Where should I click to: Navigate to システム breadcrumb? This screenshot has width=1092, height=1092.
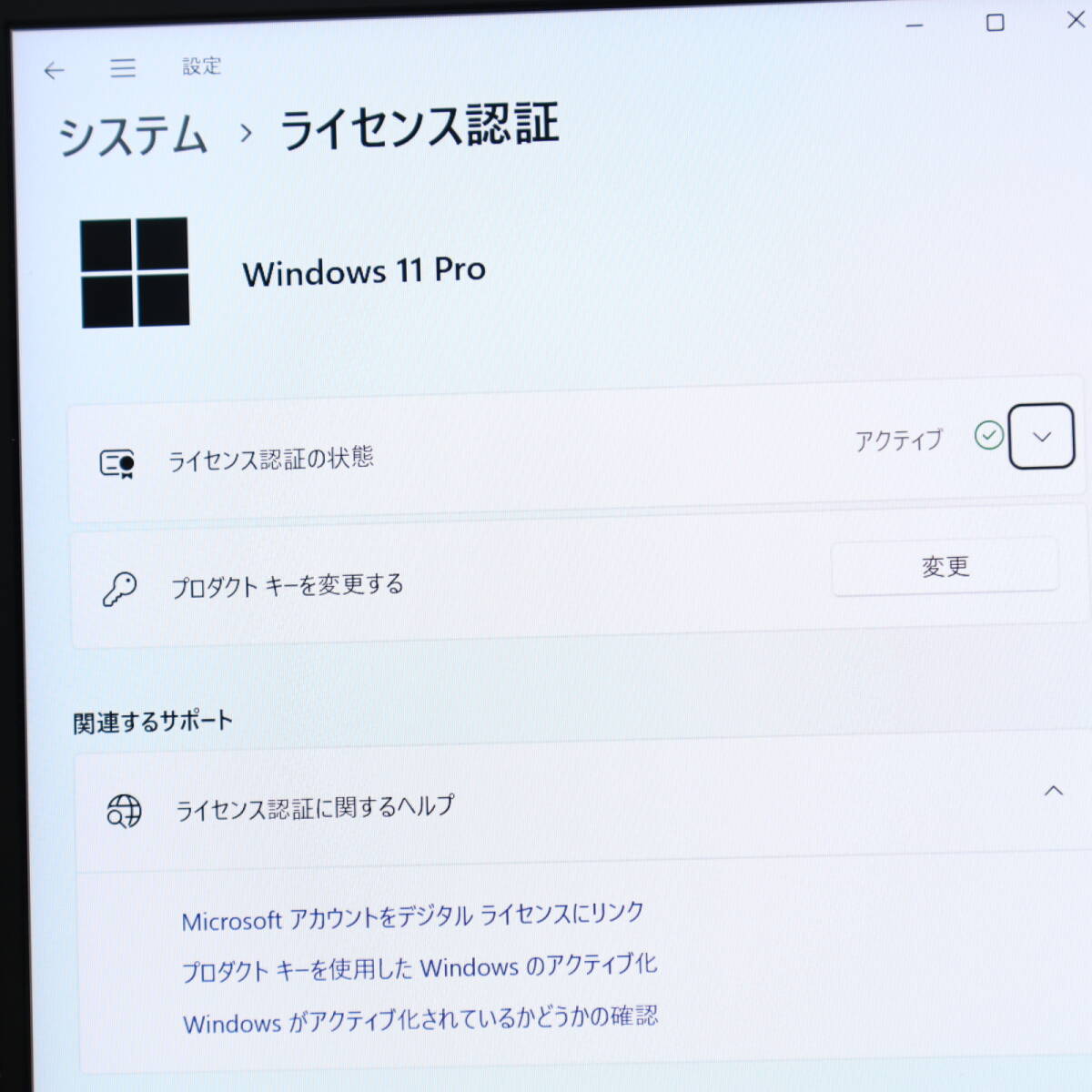point(134,136)
